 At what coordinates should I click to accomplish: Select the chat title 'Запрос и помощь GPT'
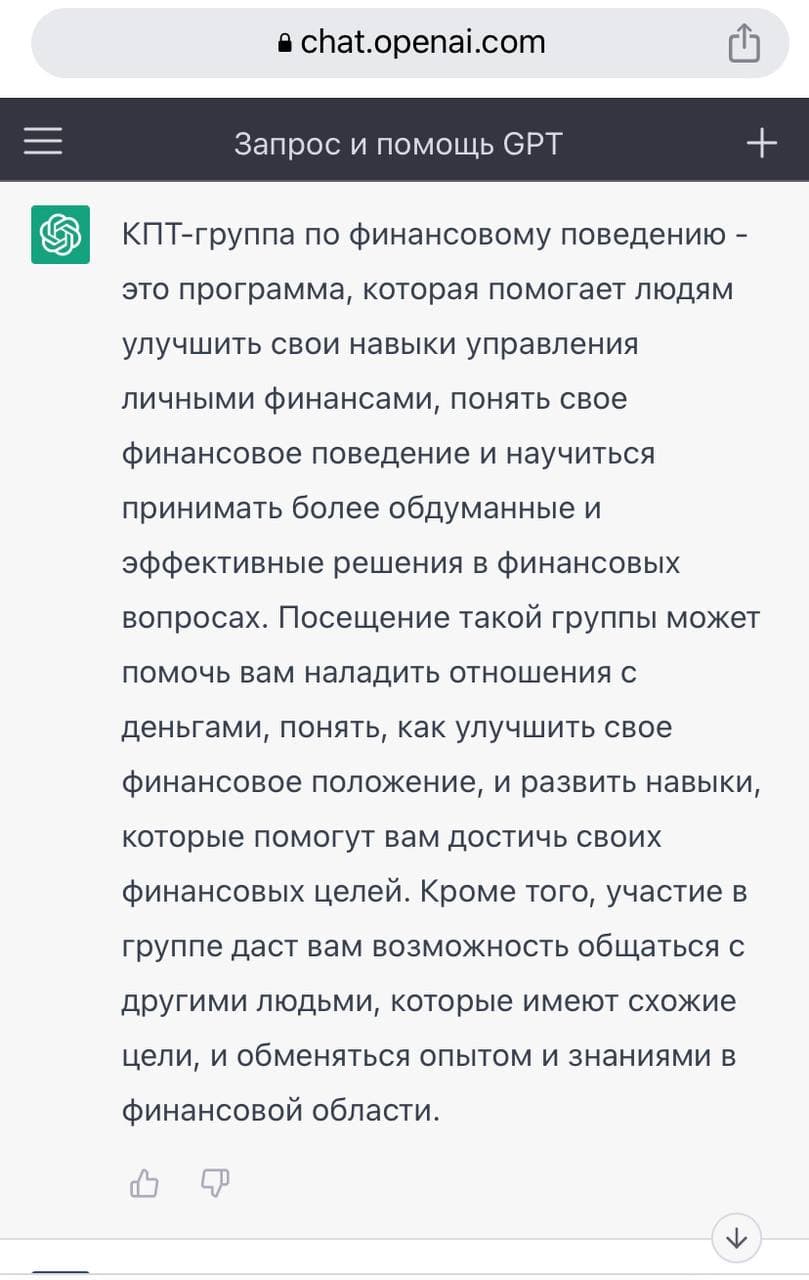[400, 140]
